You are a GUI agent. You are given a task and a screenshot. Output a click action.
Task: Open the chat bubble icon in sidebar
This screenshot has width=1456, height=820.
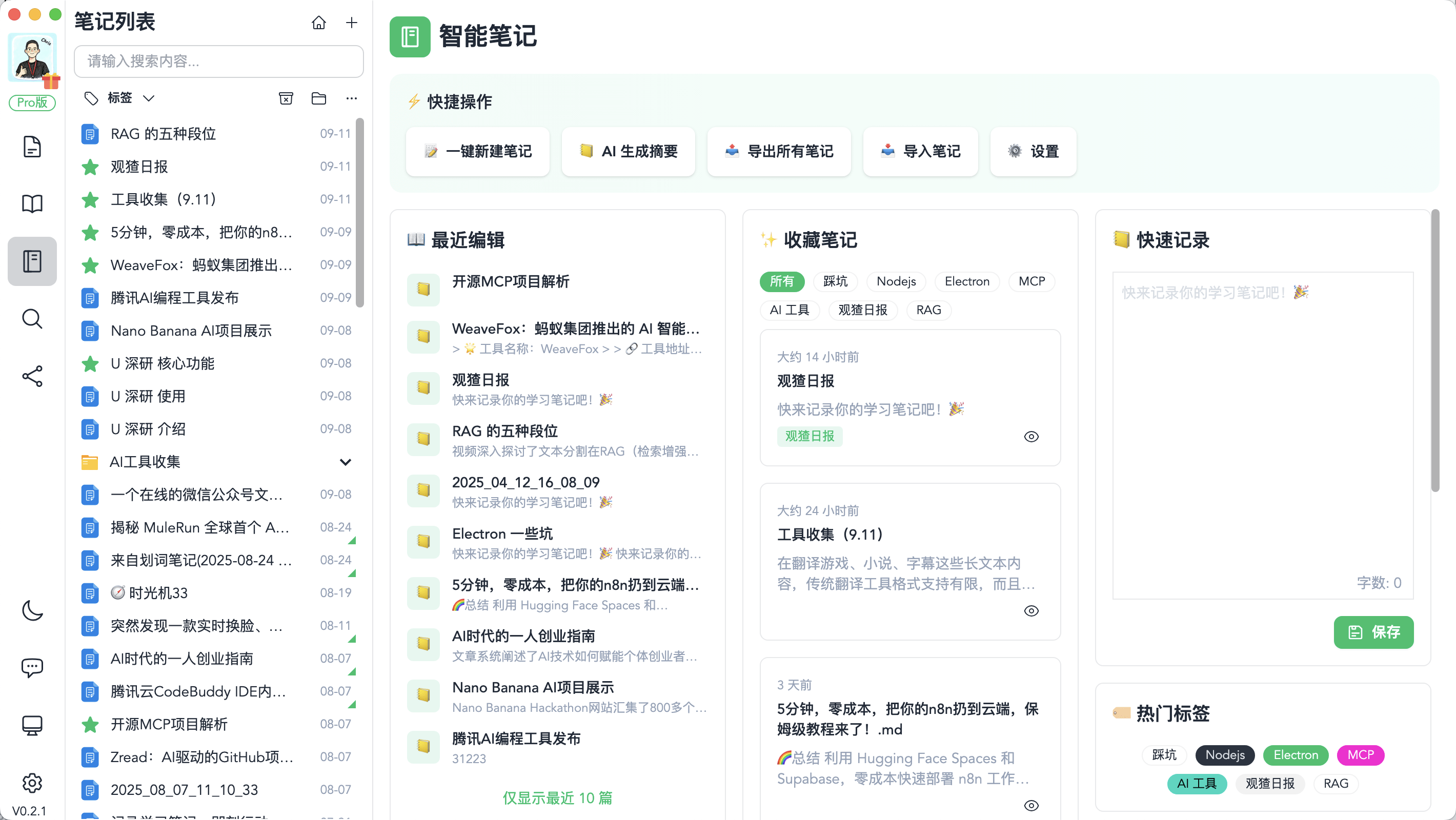point(32,668)
